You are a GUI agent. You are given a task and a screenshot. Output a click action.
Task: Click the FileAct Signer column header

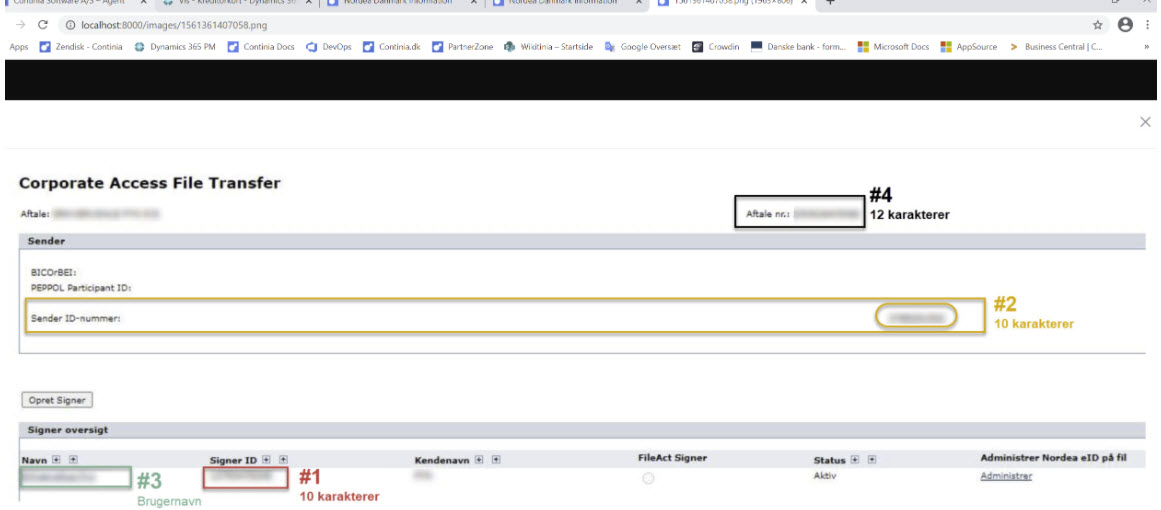pos(672,457)
